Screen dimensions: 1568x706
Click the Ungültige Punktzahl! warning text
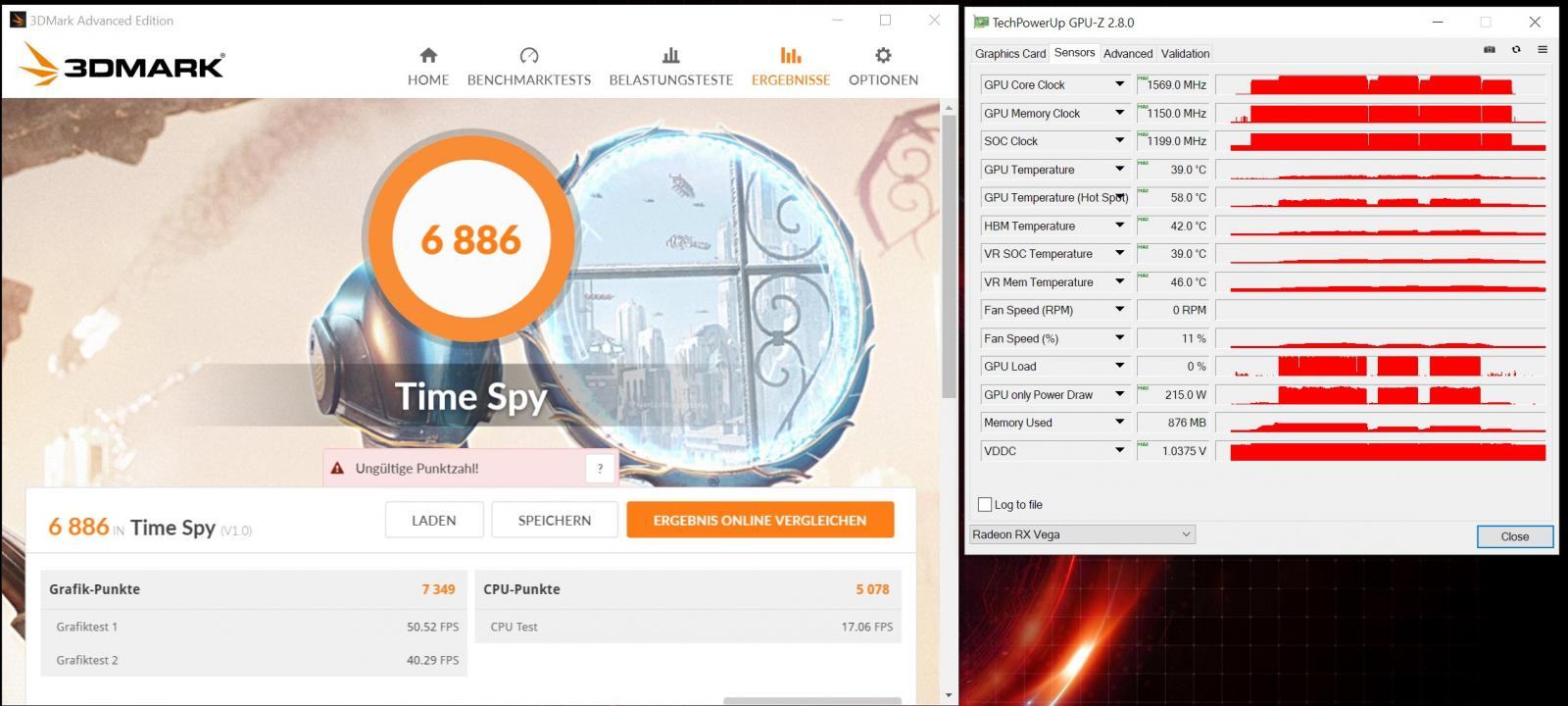(x=417, y=469)
